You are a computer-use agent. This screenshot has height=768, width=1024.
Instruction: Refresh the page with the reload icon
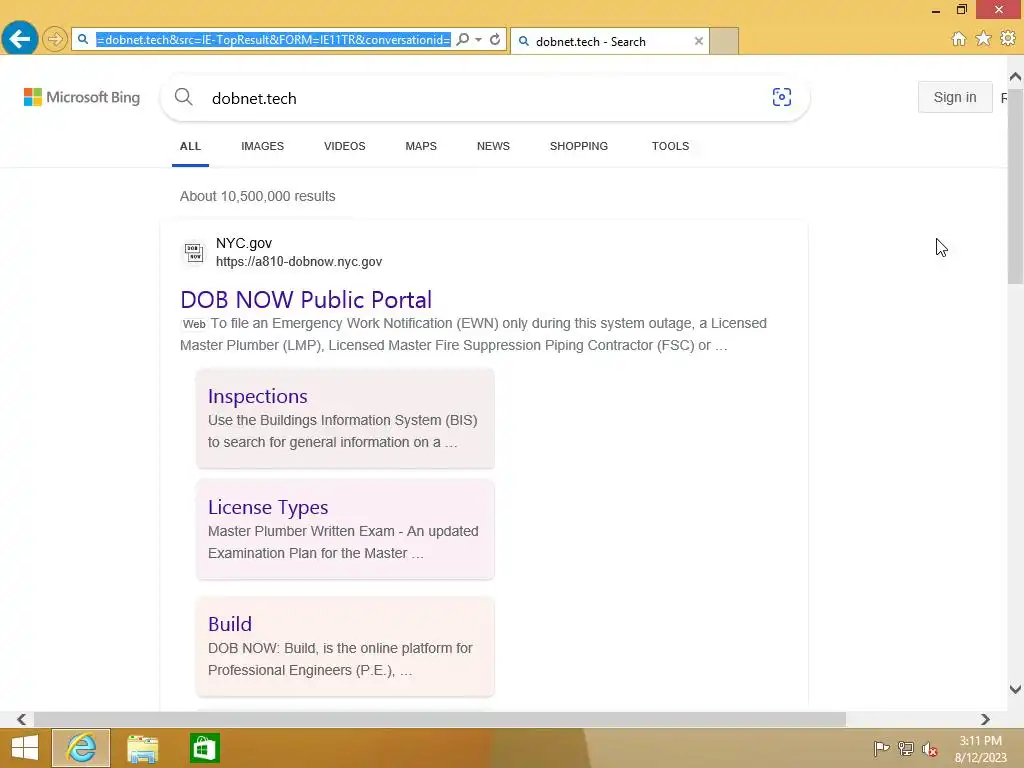(495, 39)
